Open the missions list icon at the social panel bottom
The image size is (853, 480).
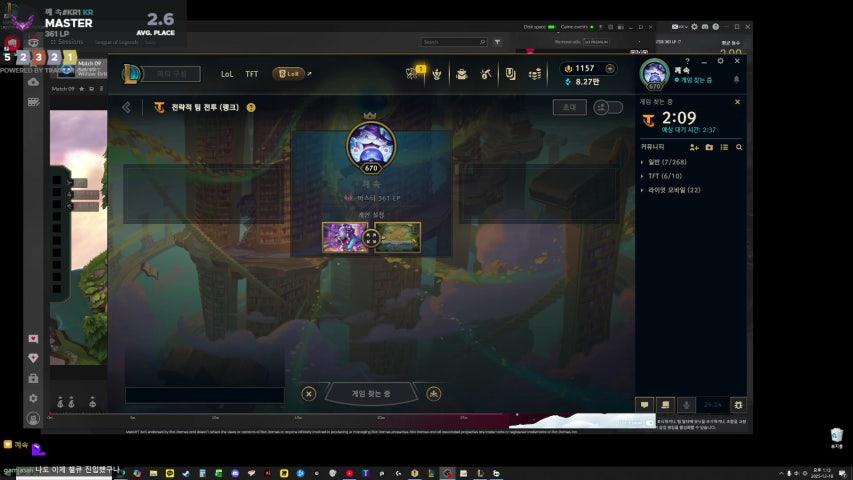click(x=665, y=404)
